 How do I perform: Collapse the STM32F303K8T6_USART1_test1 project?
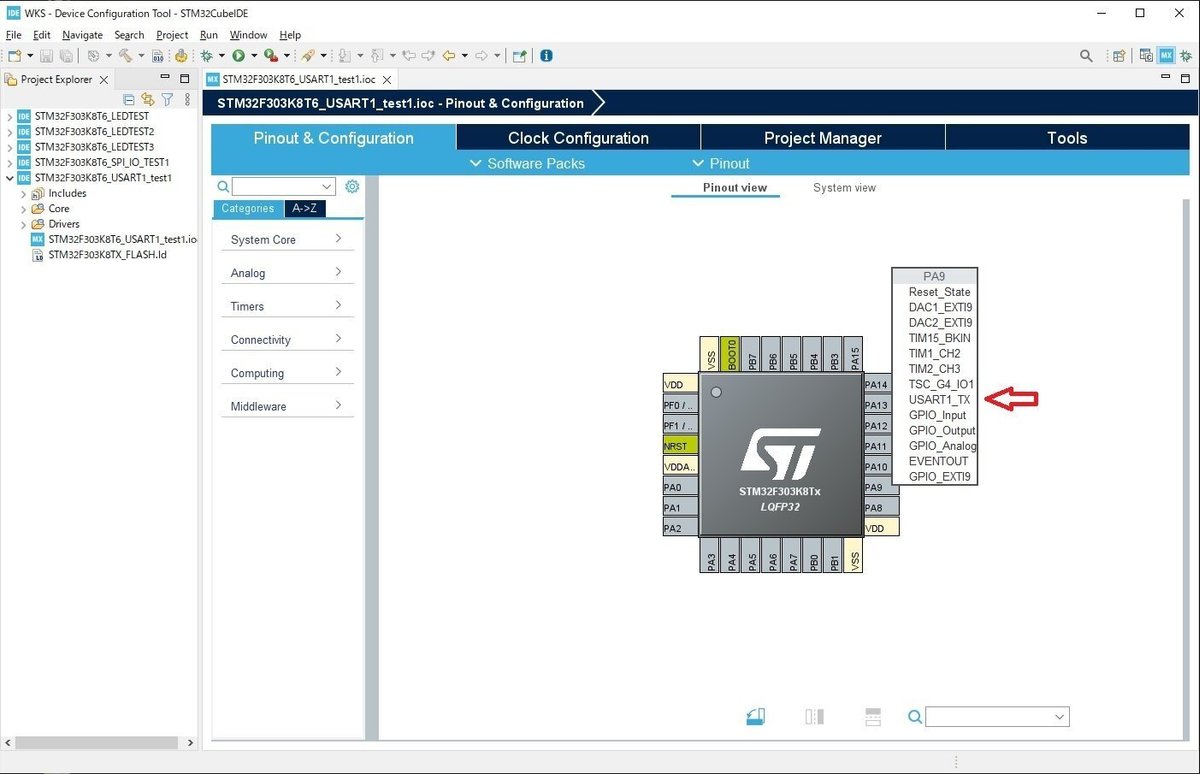(10, 178)
